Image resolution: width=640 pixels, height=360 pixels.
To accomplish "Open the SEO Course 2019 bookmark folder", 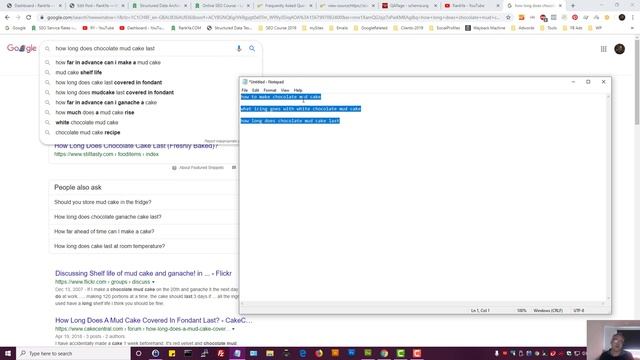I will [x=277, y=28].
